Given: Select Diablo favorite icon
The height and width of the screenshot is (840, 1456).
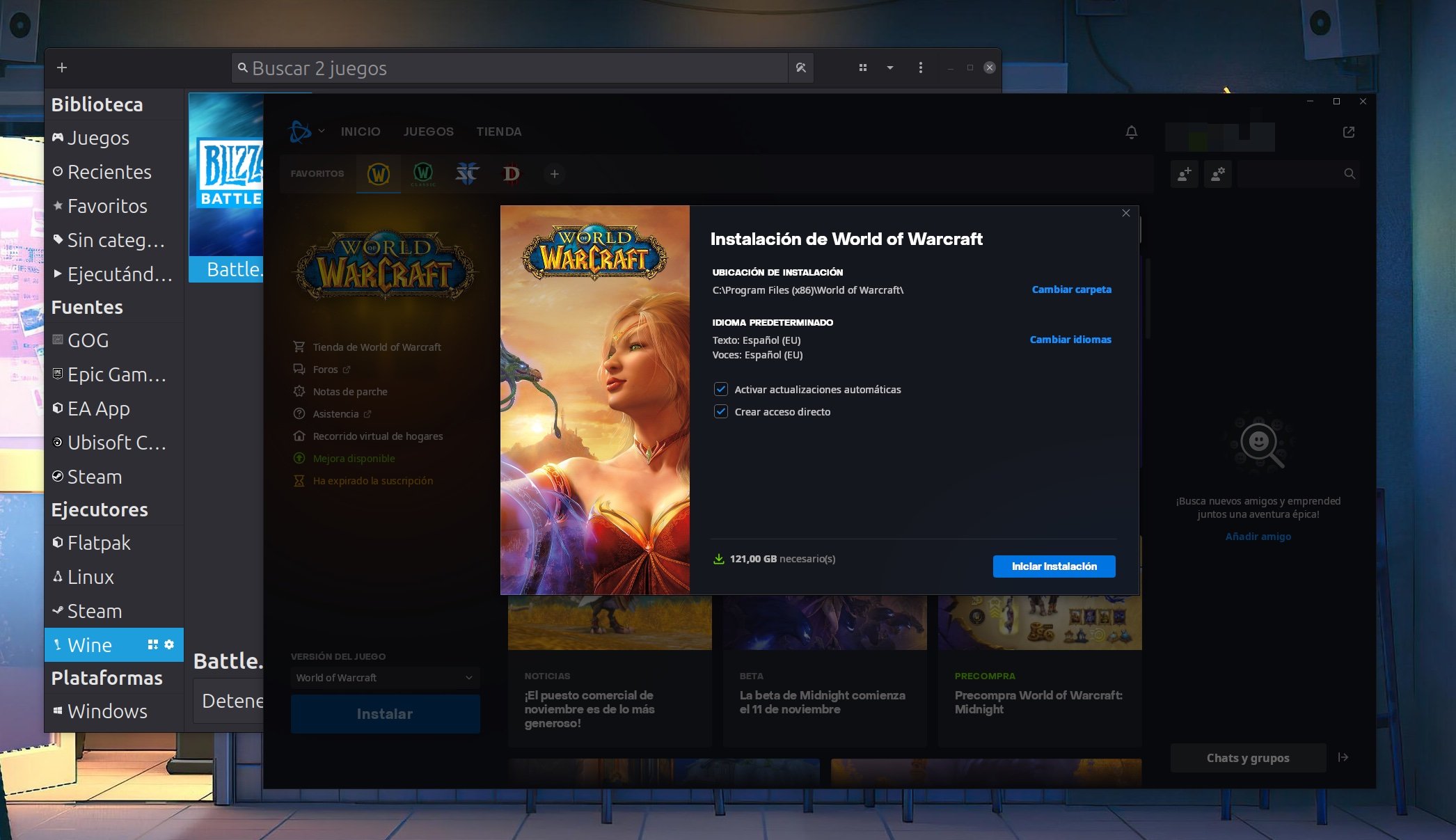Looking at the screenshot, I should point(511,173).
